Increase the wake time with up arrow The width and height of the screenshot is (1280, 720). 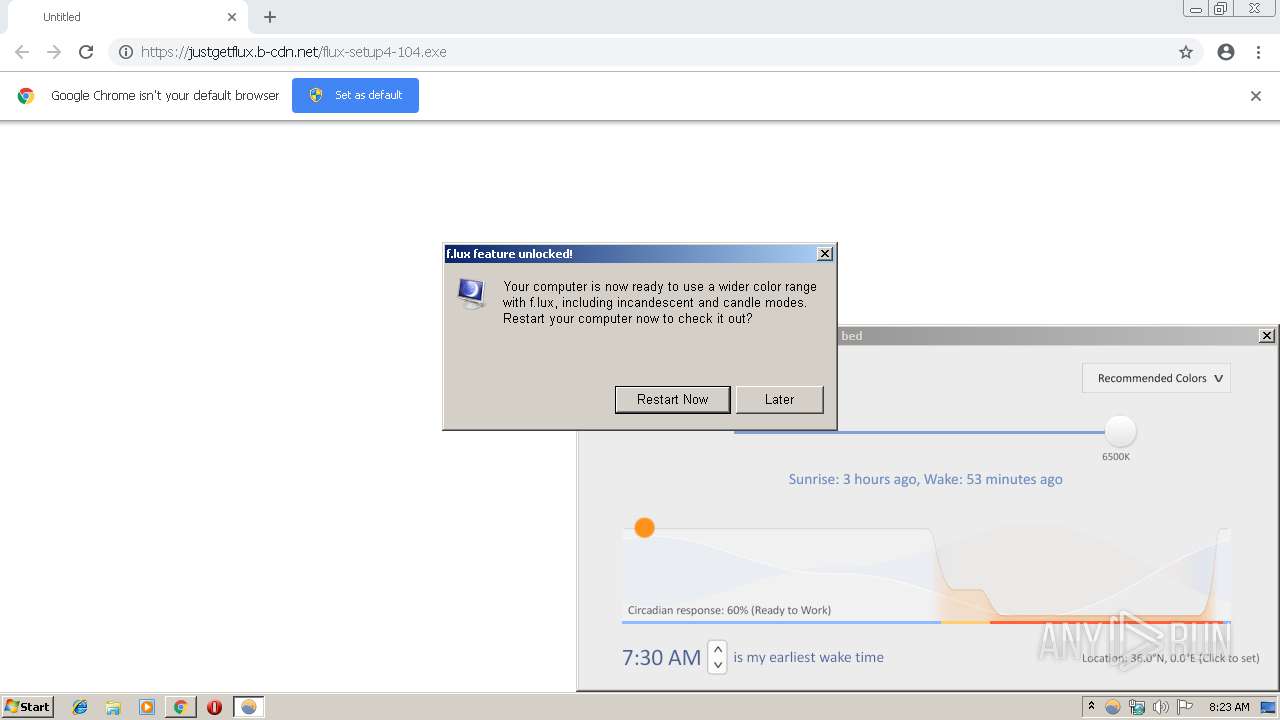[x=717, y=649]
